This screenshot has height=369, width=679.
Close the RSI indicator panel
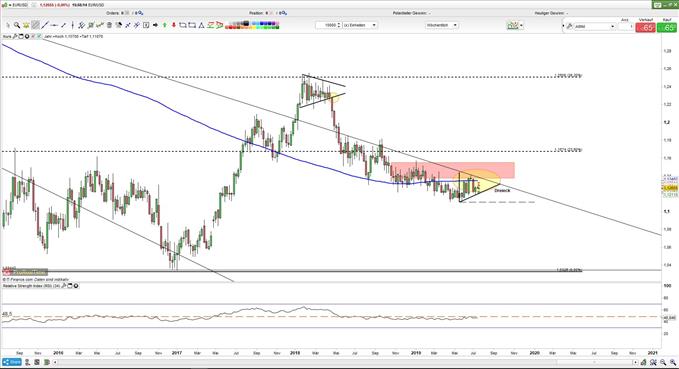[76, 286]
